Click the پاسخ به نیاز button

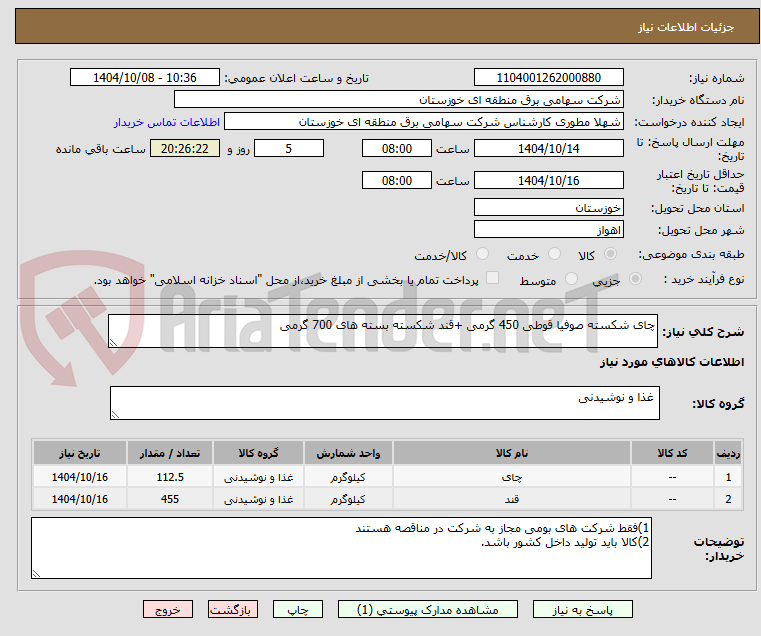[582, 609]
